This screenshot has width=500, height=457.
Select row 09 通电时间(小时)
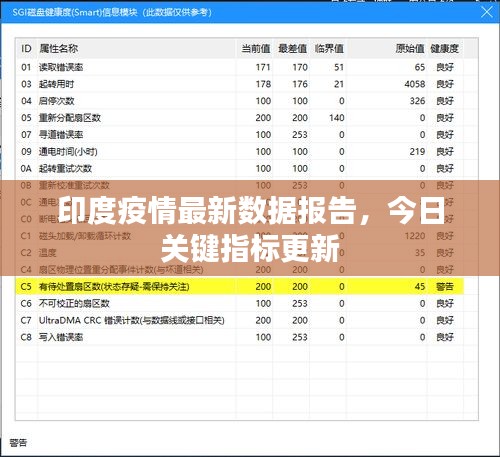point(240,152)
